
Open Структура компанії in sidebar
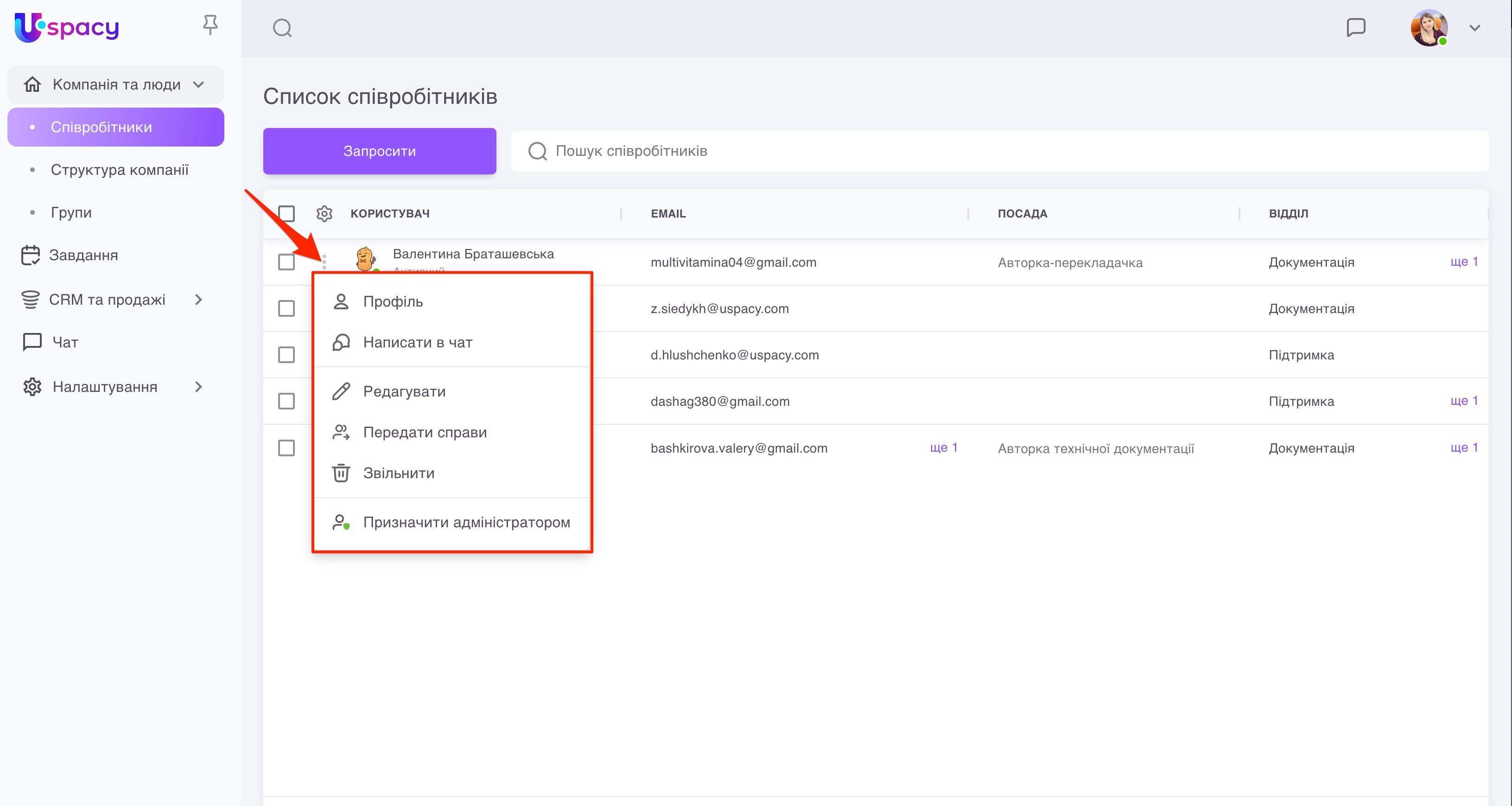pos(119,170)
